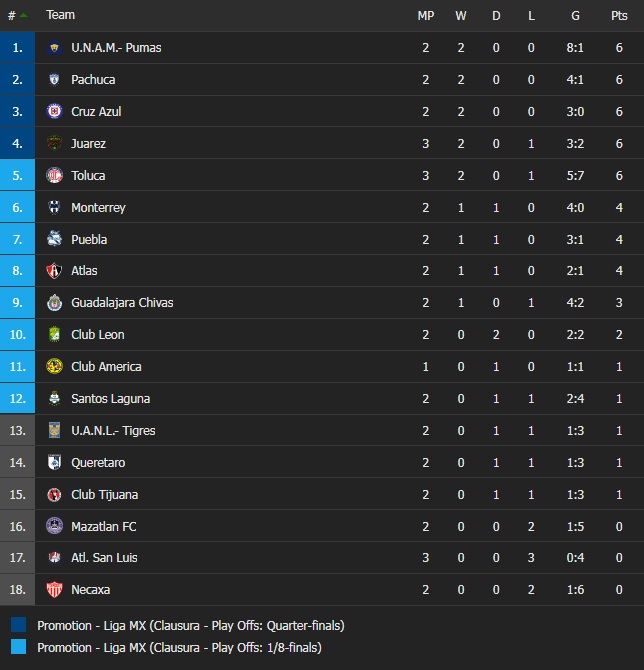Click the Toluca club crest icon
The width and height of the screenshot is (644, 670).
(x=55, y=176)
